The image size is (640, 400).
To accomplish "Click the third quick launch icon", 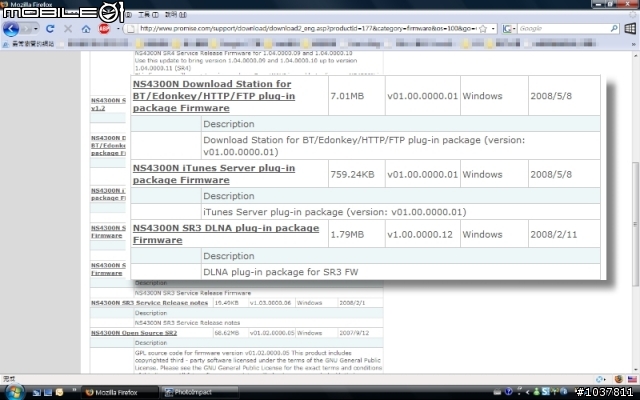I will (x=60, y=393).
